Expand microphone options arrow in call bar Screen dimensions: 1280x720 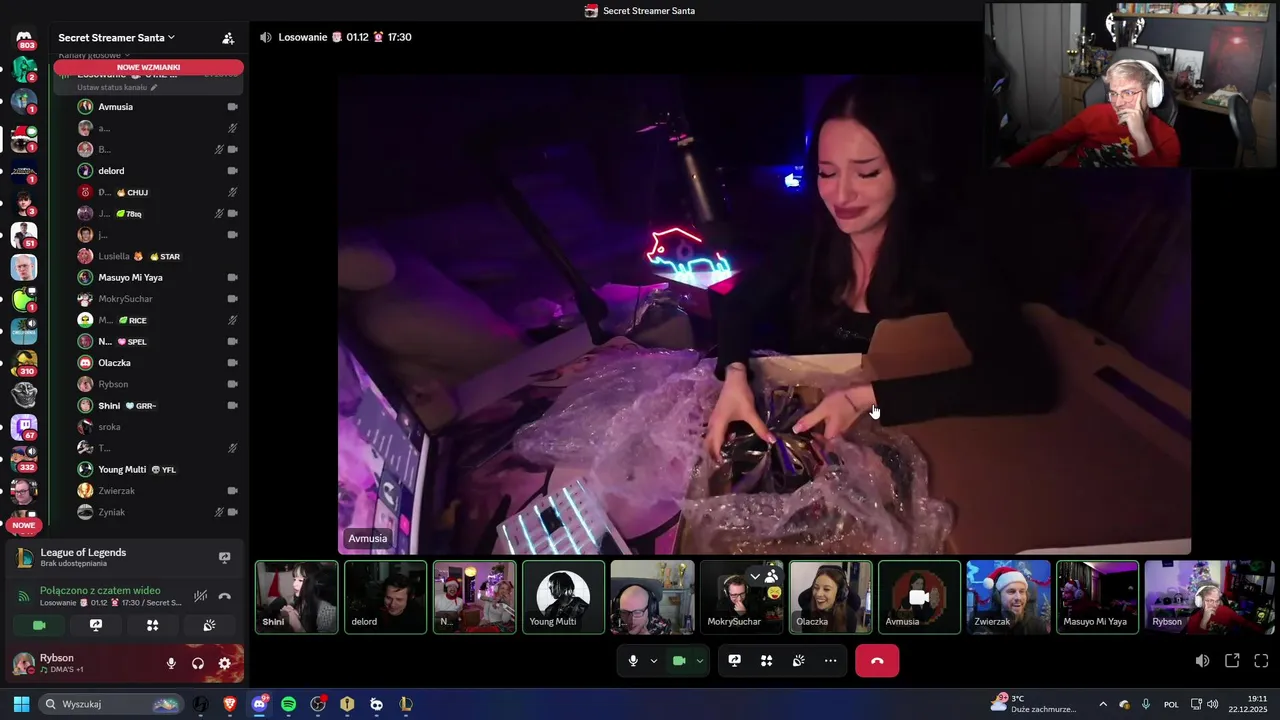tap(654, 661)
